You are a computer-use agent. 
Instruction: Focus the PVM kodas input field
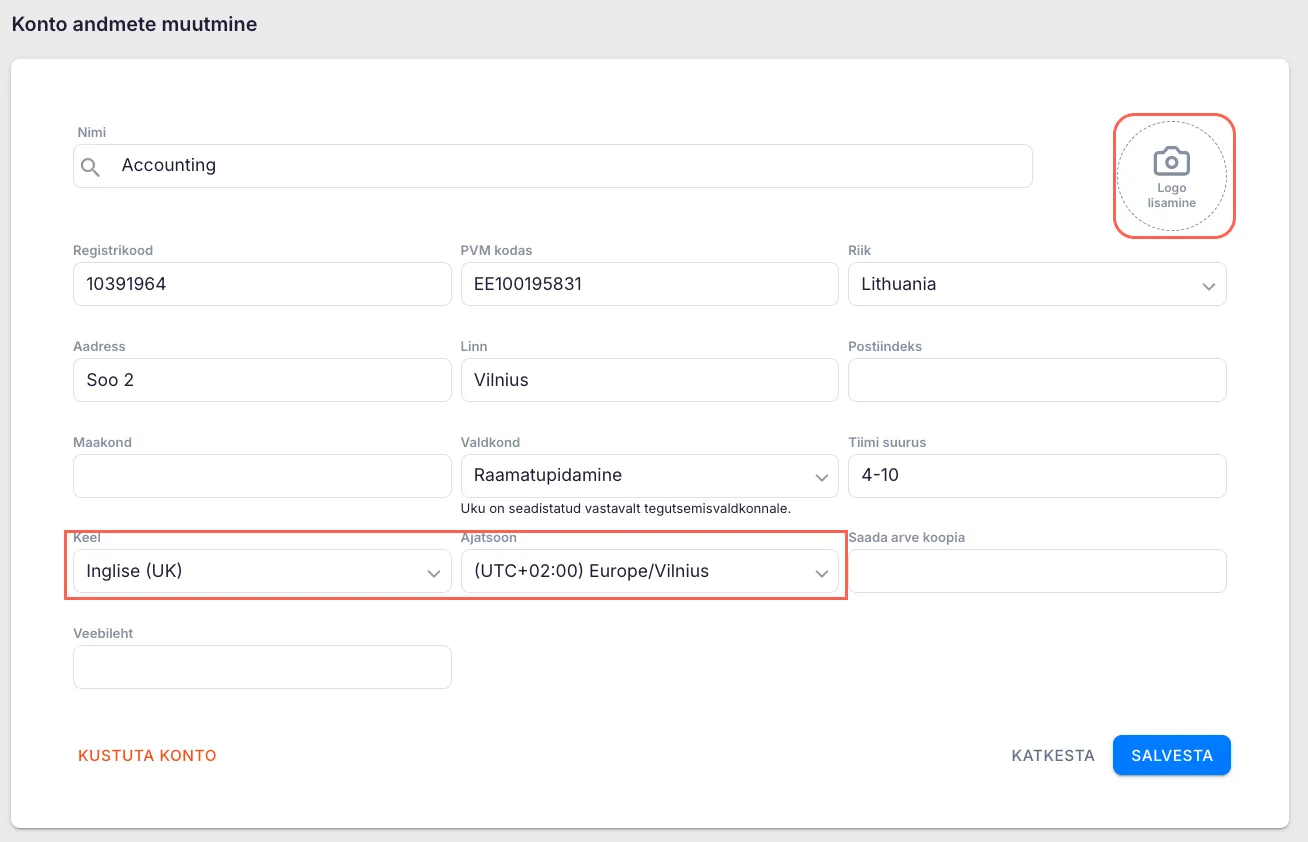pos(648,285)
